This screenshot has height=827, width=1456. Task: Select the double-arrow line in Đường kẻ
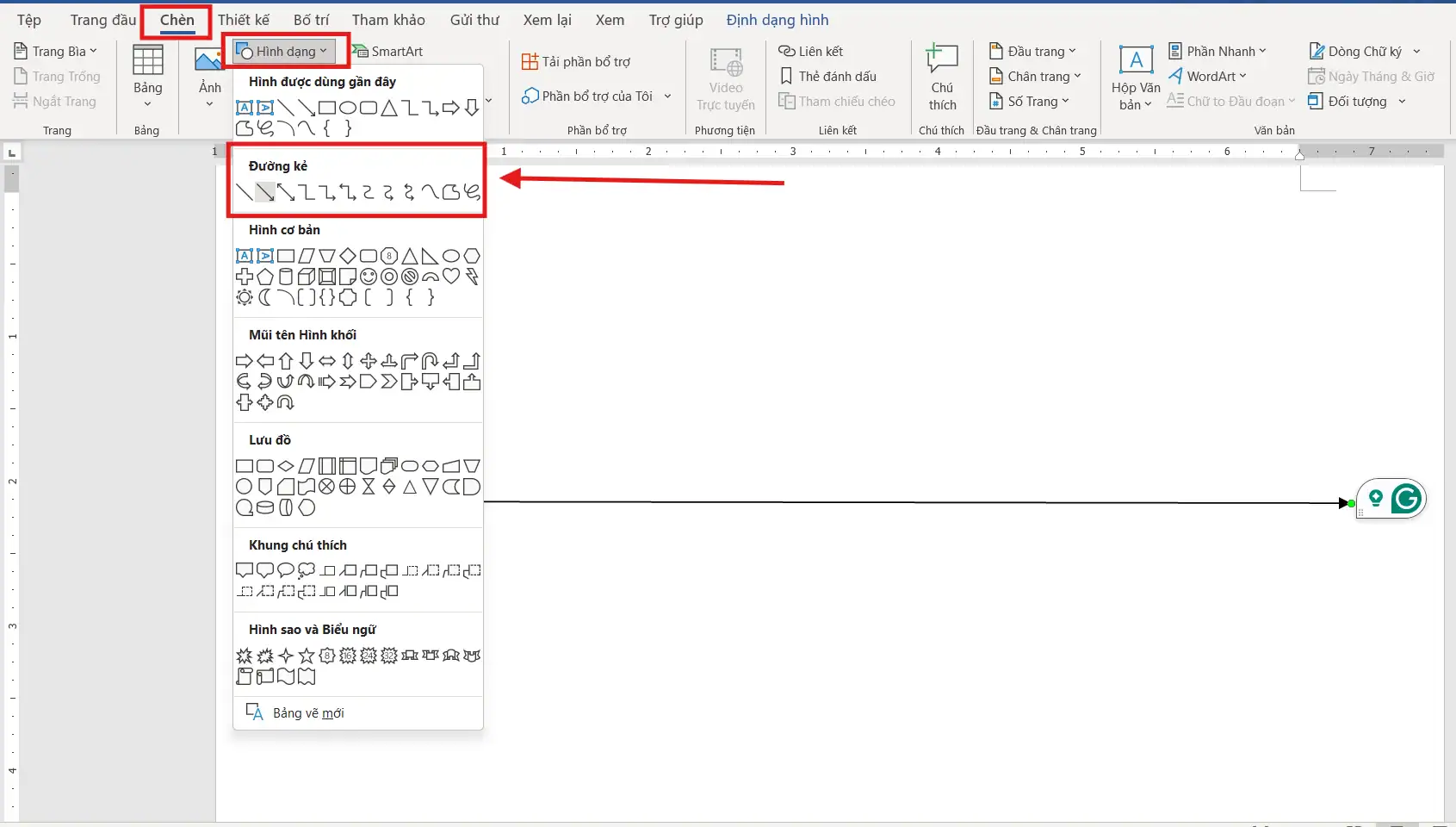[x=286, y=192]
